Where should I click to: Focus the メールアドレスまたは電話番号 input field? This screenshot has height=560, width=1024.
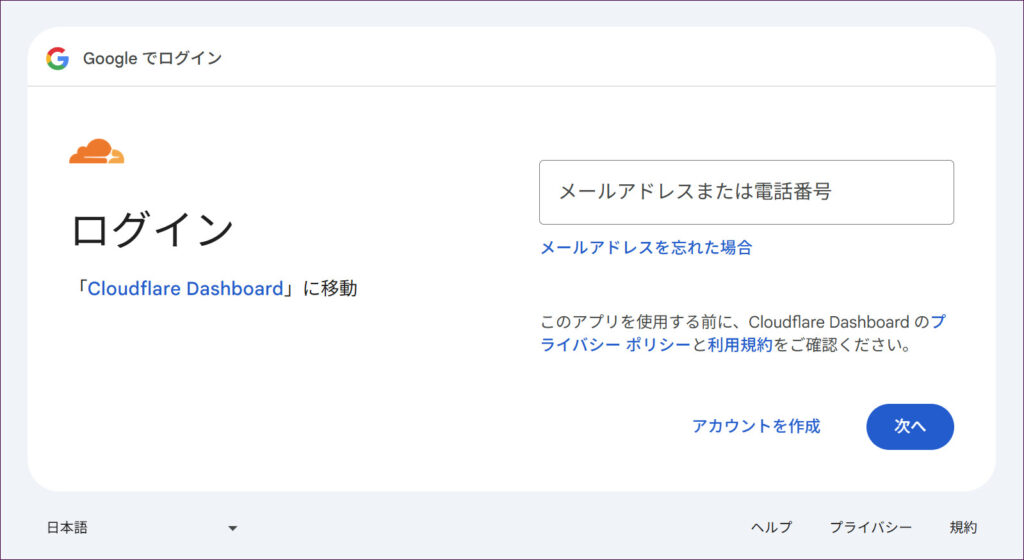tap(745, 192)
